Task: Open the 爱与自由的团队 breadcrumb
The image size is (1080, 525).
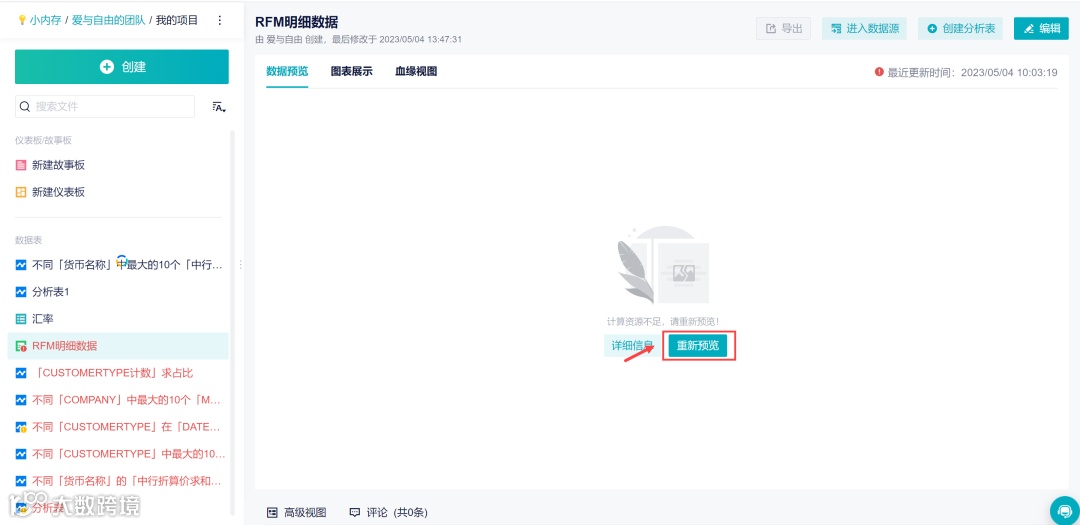Action: (x=108, y=21)
